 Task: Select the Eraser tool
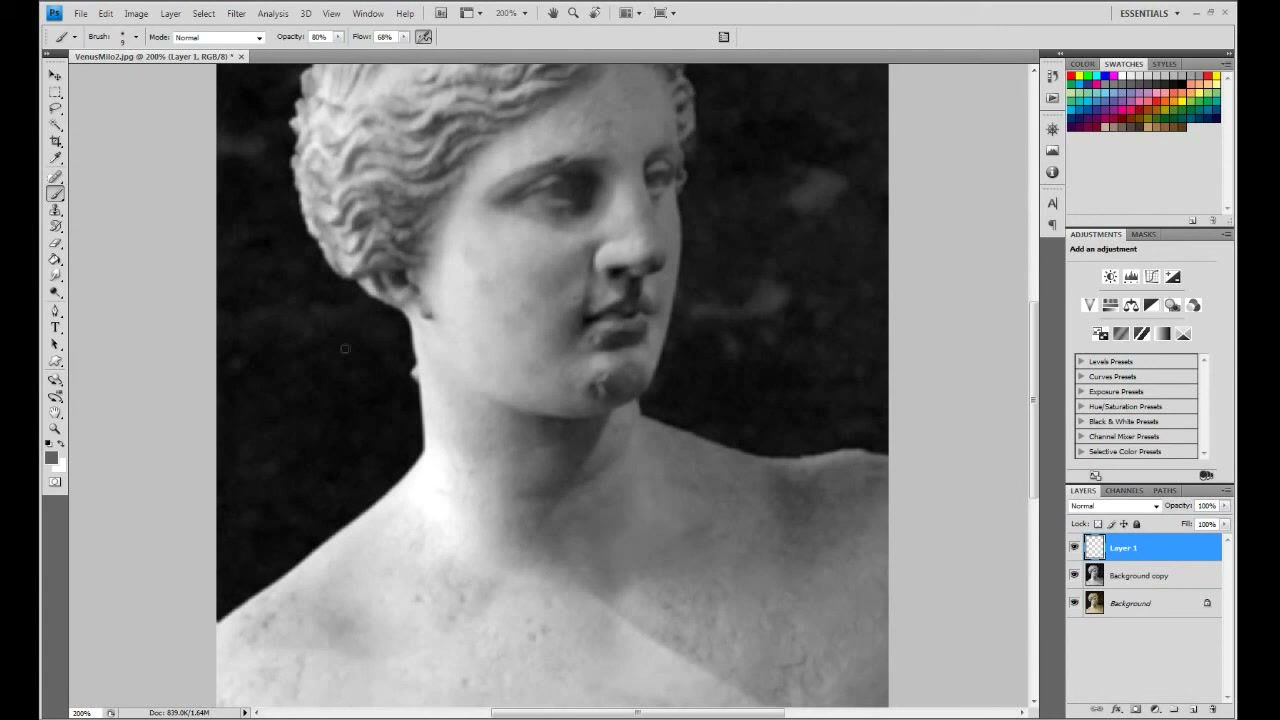[x=55, y=243]
